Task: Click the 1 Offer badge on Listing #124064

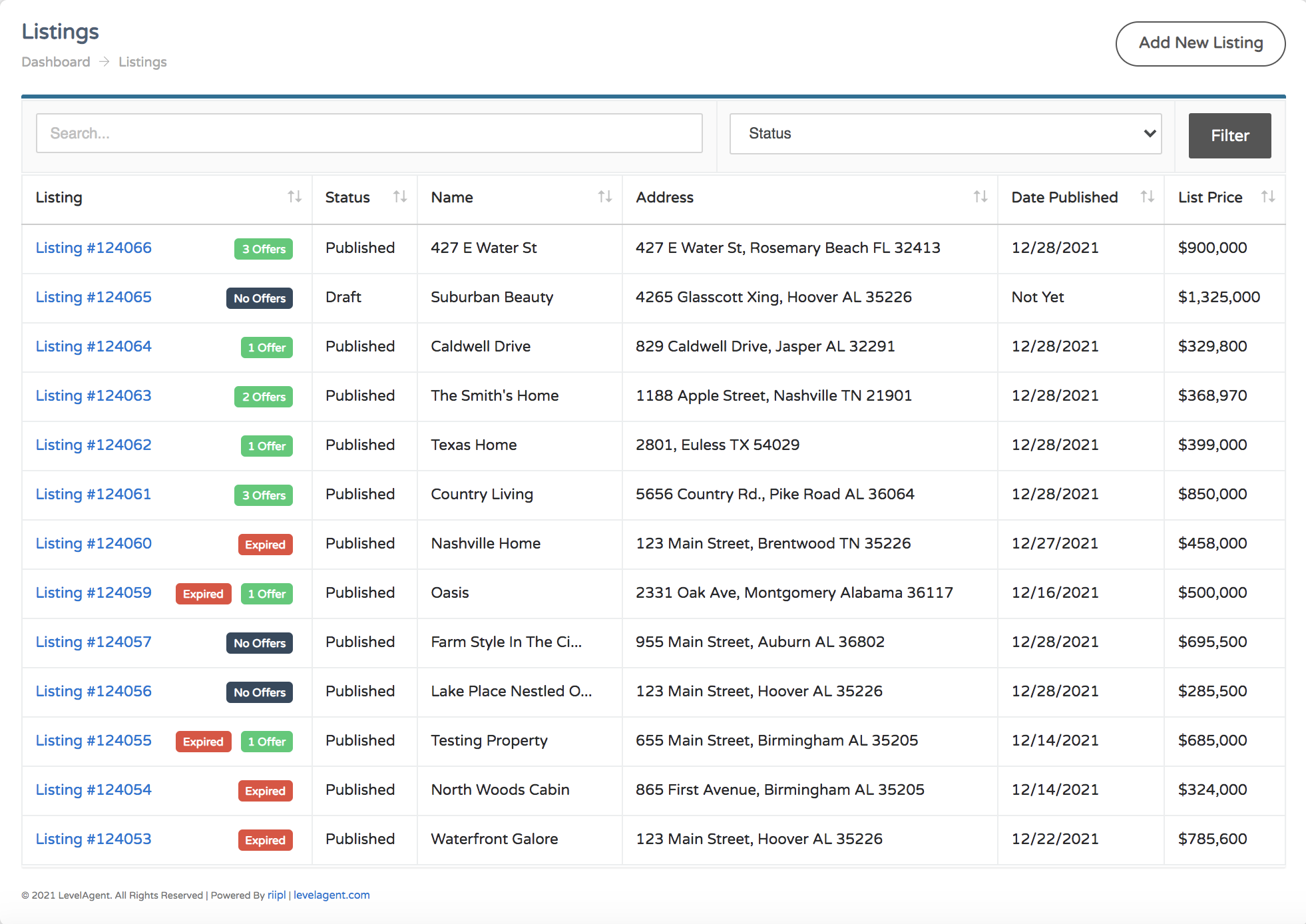Action: (x=267, y=347)
